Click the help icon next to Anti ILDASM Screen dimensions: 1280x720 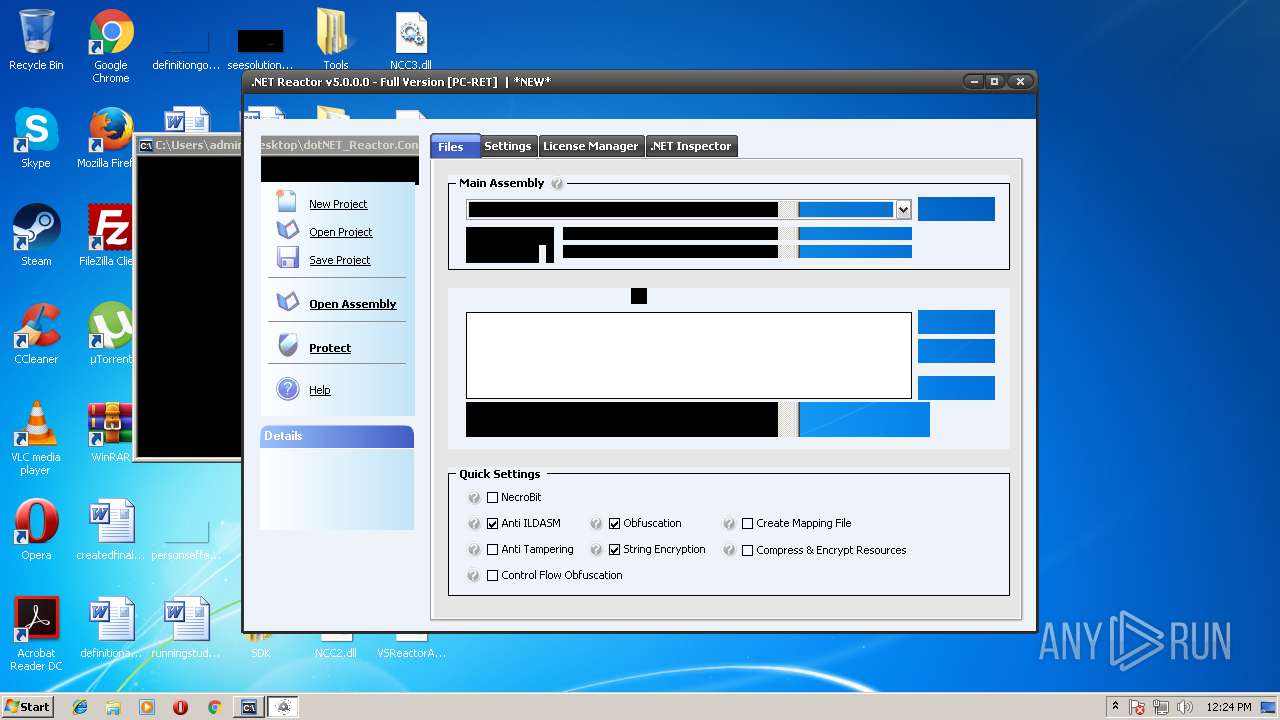474,524
